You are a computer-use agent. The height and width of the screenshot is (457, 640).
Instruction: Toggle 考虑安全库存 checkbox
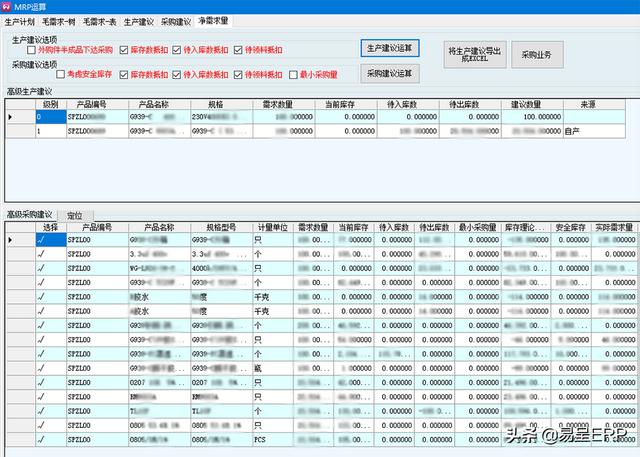point(61,74)
